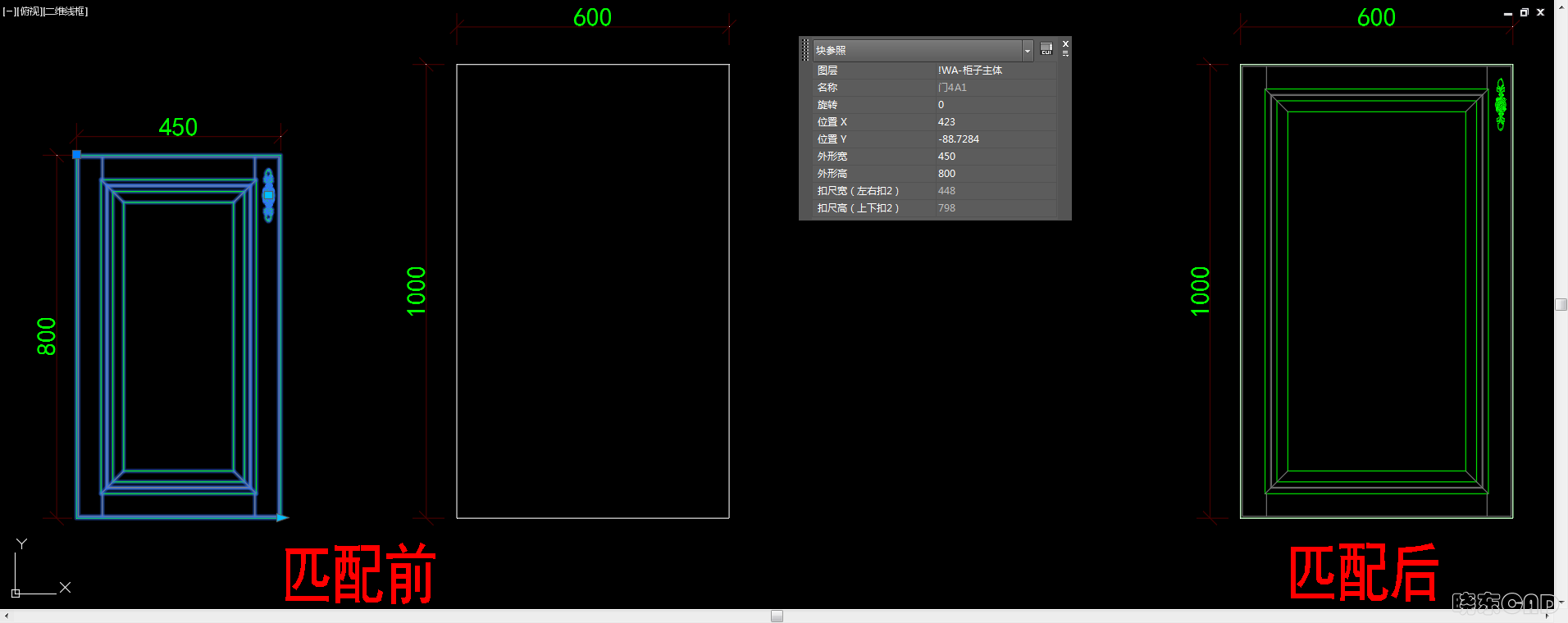Click the blue square grip on the selected door's handle
Screen dimensions: 1568x623
268,195
